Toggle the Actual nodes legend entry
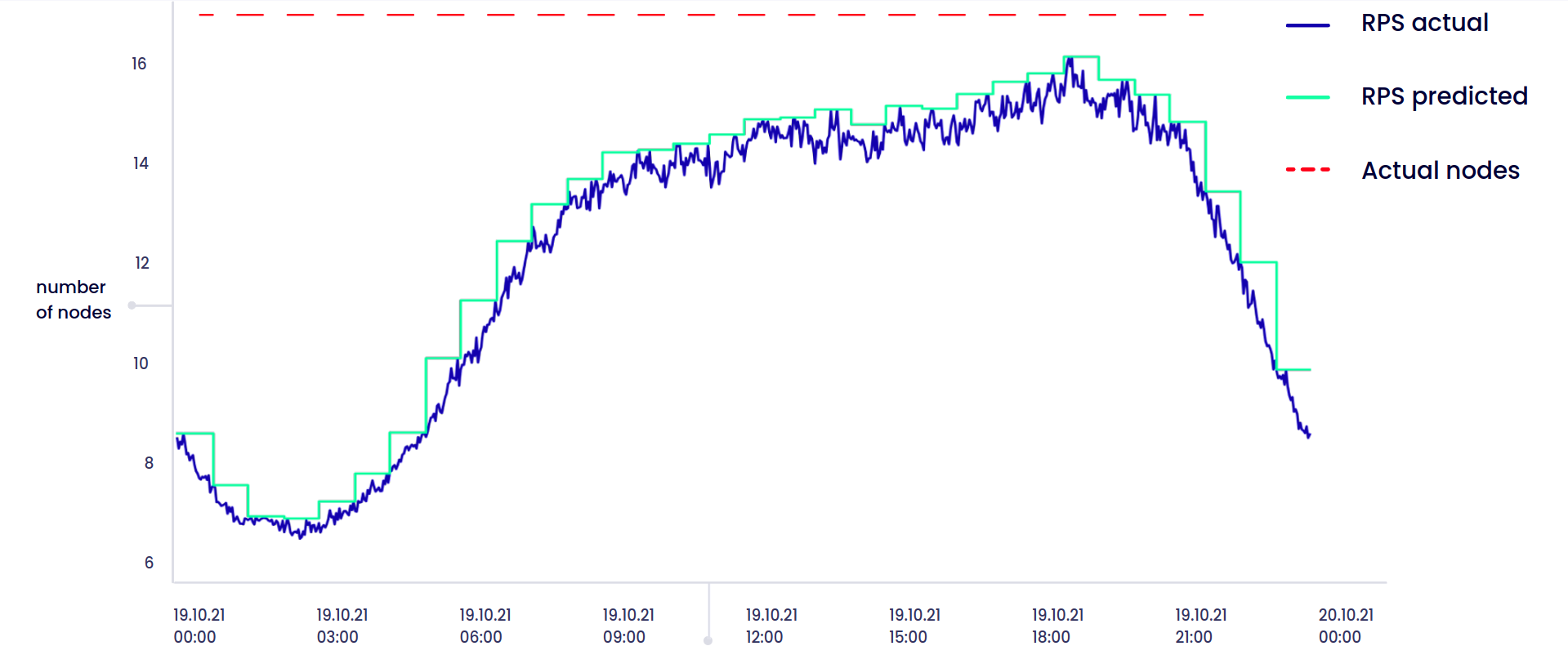This screenshot has width=1568, height=655. 1402,170
